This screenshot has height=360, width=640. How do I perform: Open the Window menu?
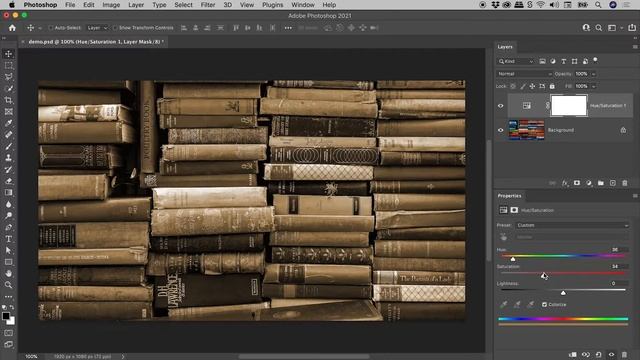coord(303,5)
